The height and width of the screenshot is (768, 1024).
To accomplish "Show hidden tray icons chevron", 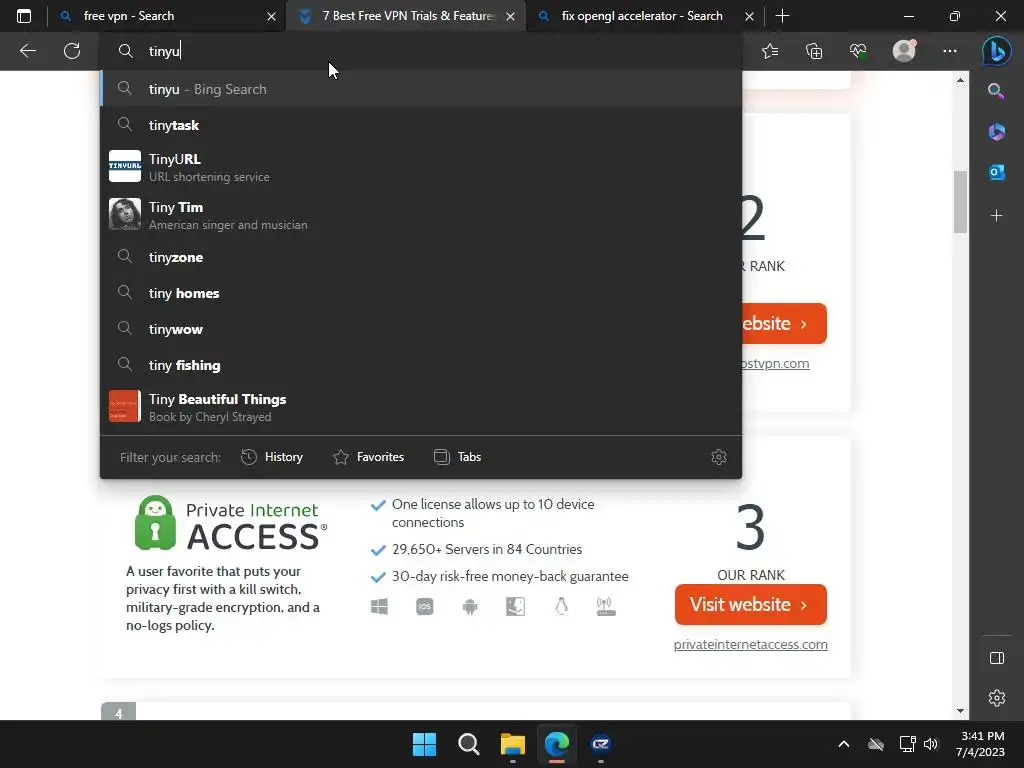I will coord(844,744).
